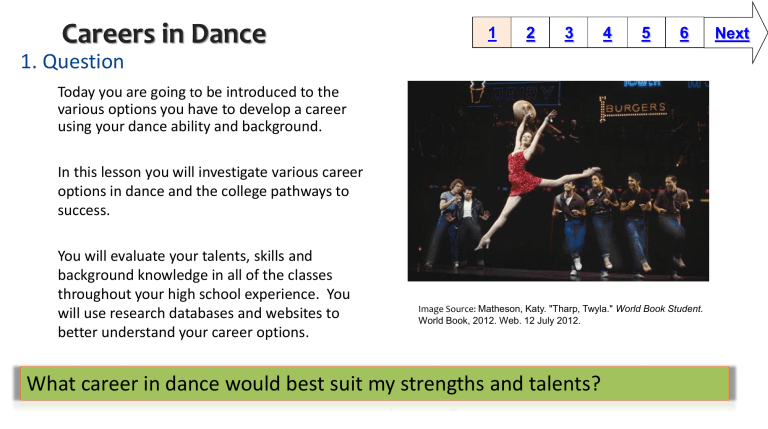Navigate to page 5 link
This screenshot has width=768, height=429.
[x=646, y=33]
